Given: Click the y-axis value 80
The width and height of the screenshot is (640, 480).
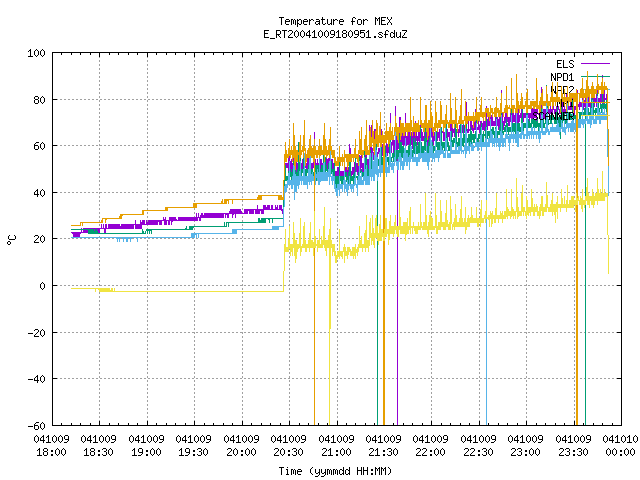Looking at the screenshot, I should 39,100.
